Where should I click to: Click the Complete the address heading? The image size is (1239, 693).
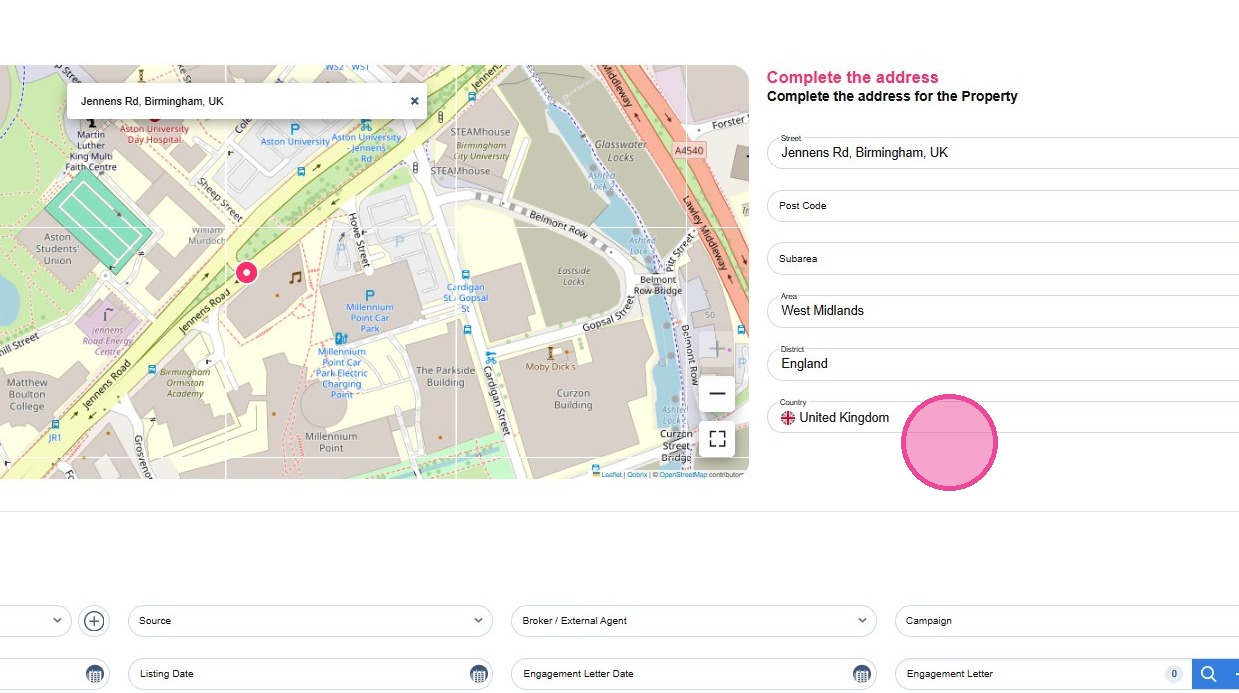852,77
